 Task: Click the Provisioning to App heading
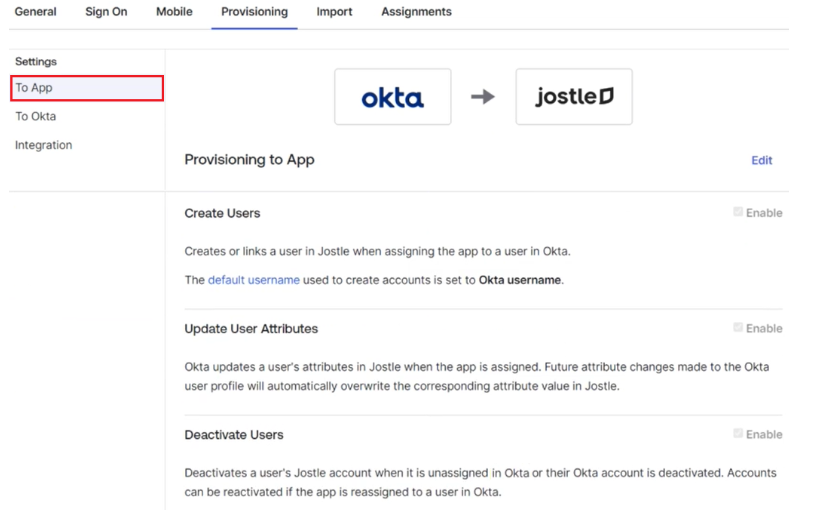click(x=249, y=160)
